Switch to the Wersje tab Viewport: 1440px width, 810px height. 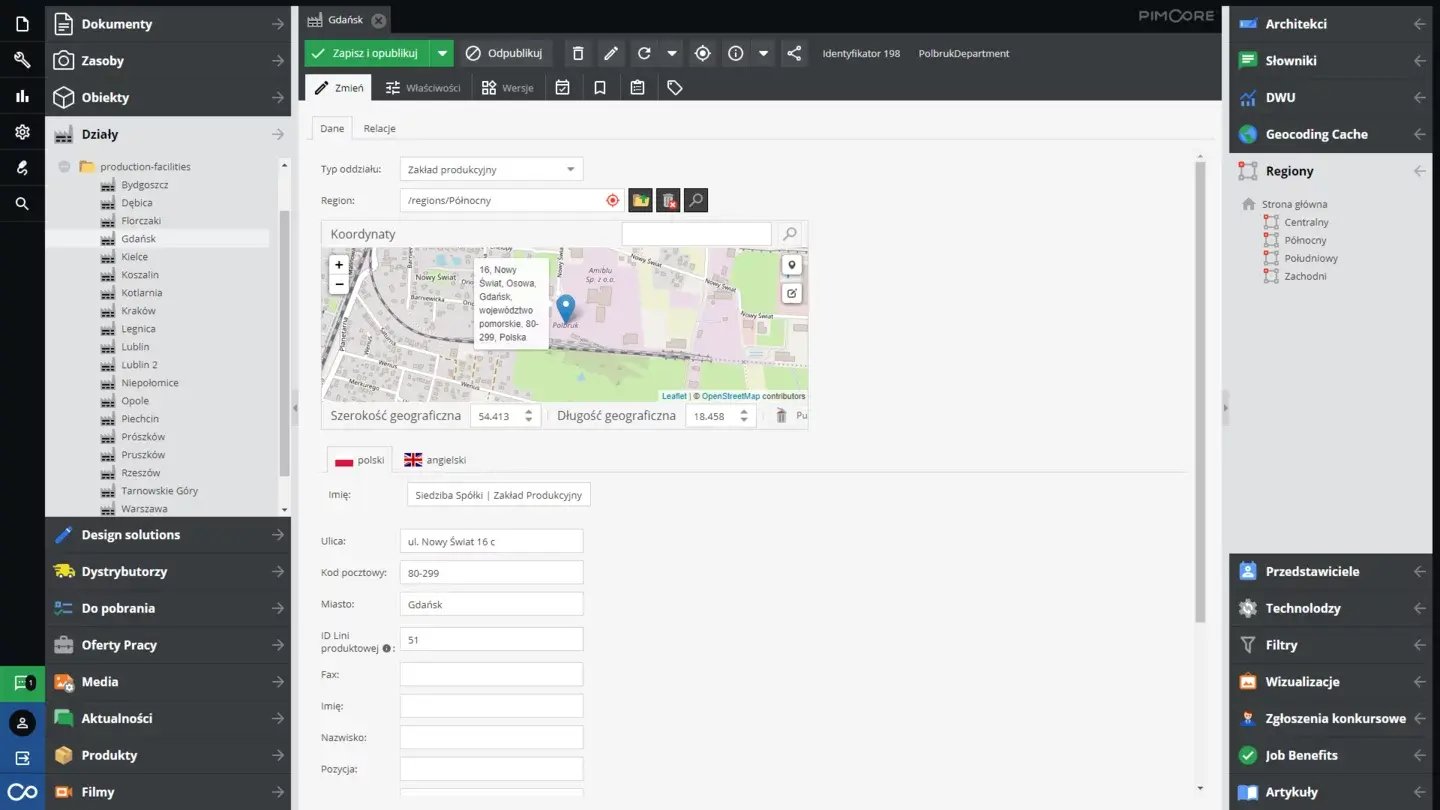(507, 88)
